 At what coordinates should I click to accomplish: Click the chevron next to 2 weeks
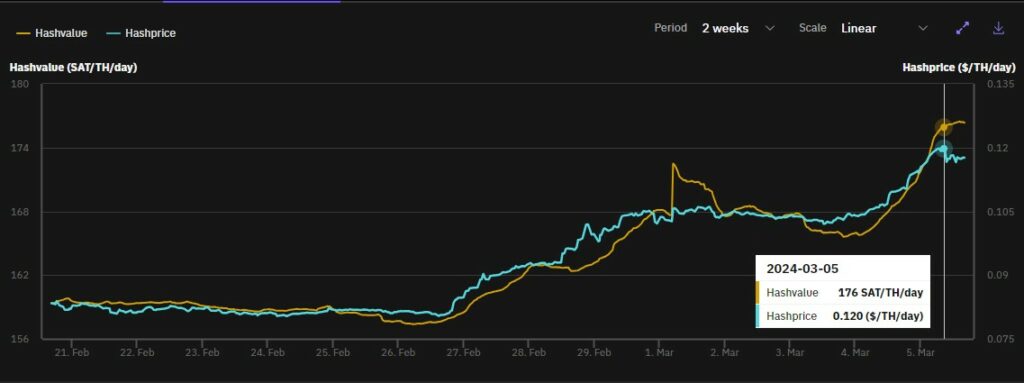pyautogui.click(x=769, y=28)
